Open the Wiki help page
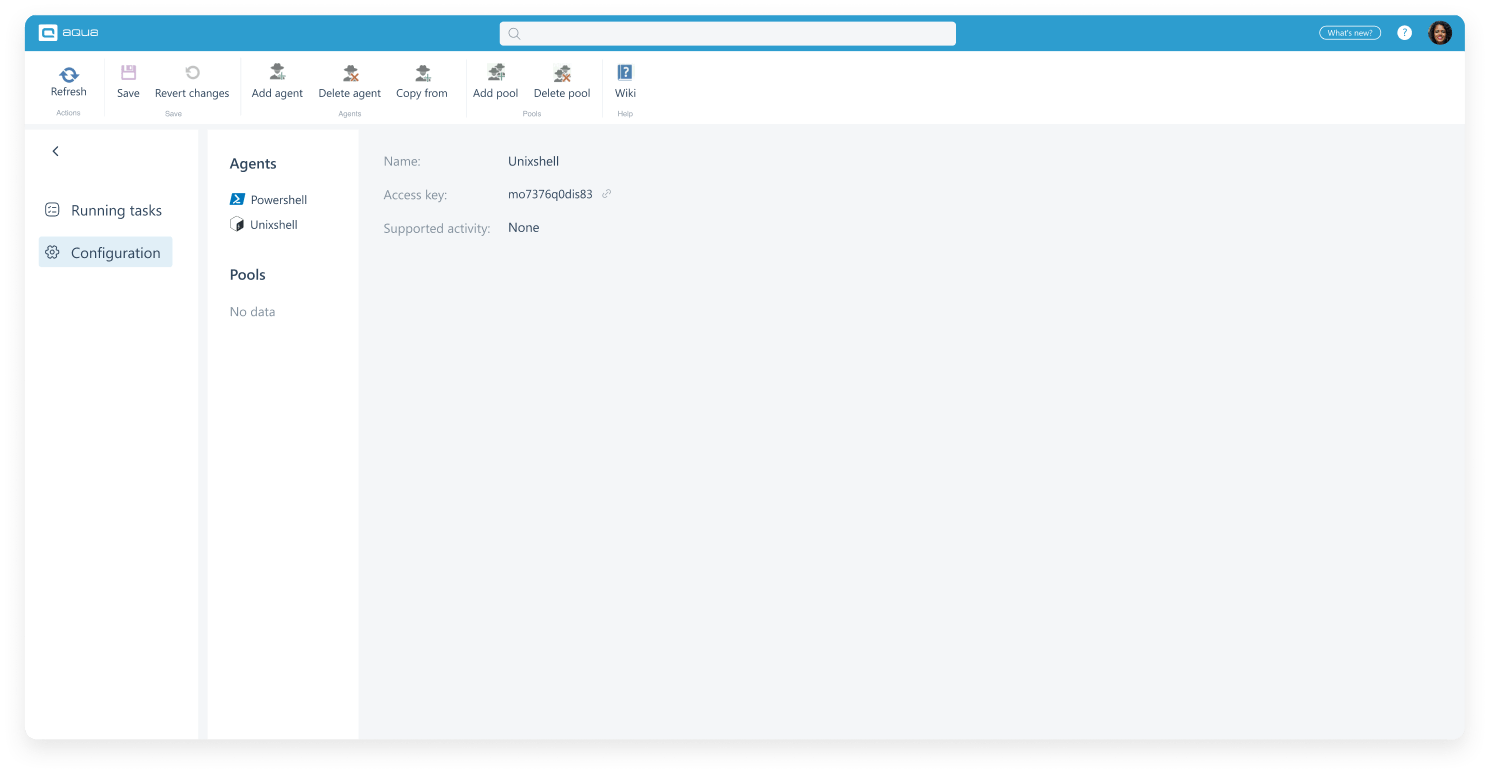 point(625,74)
